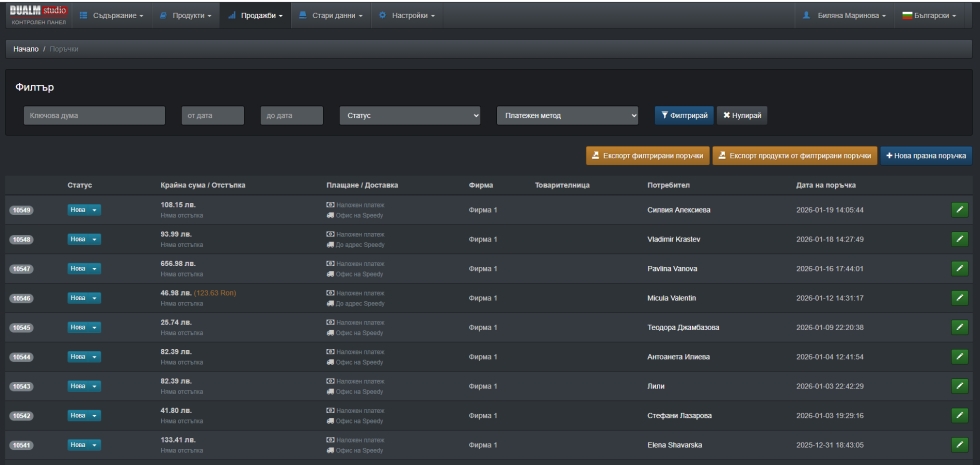Screen dimensions: 980x465
Task: Click edit icon for Pavlina Vanova's order
Action: pyautogui.click(x=959, y=270)
